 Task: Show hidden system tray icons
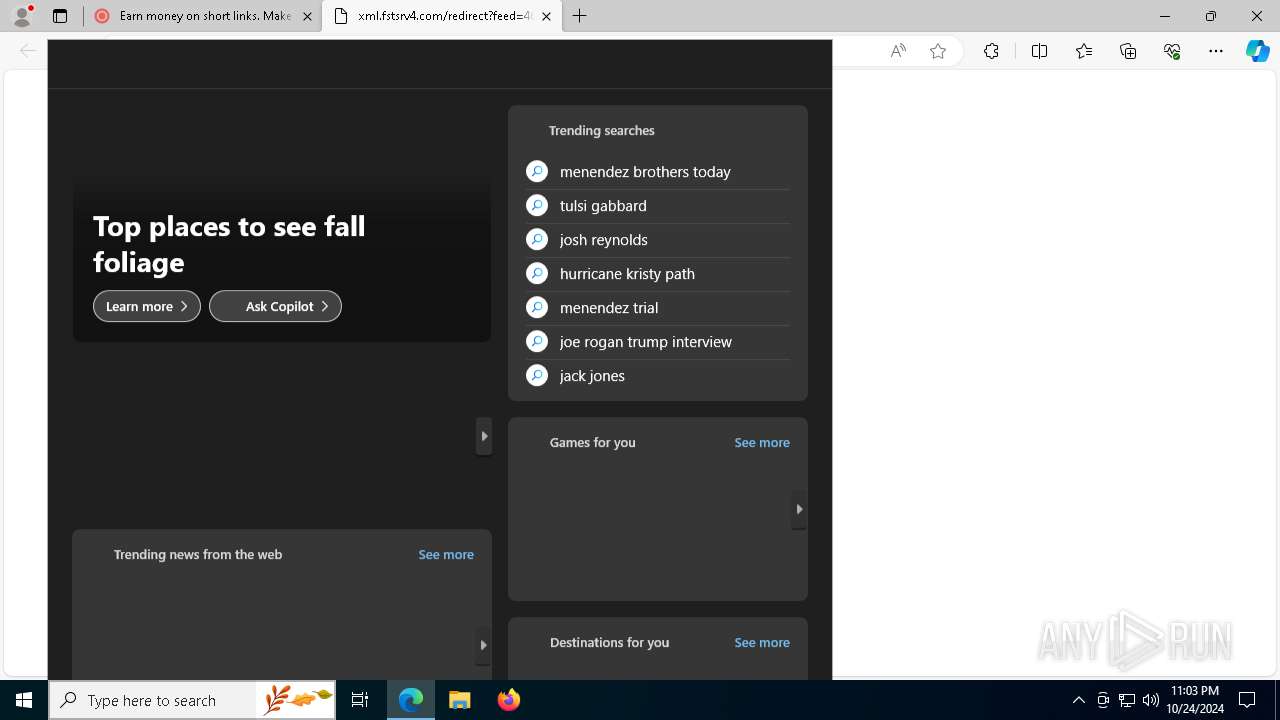[x=1078, y=700]
